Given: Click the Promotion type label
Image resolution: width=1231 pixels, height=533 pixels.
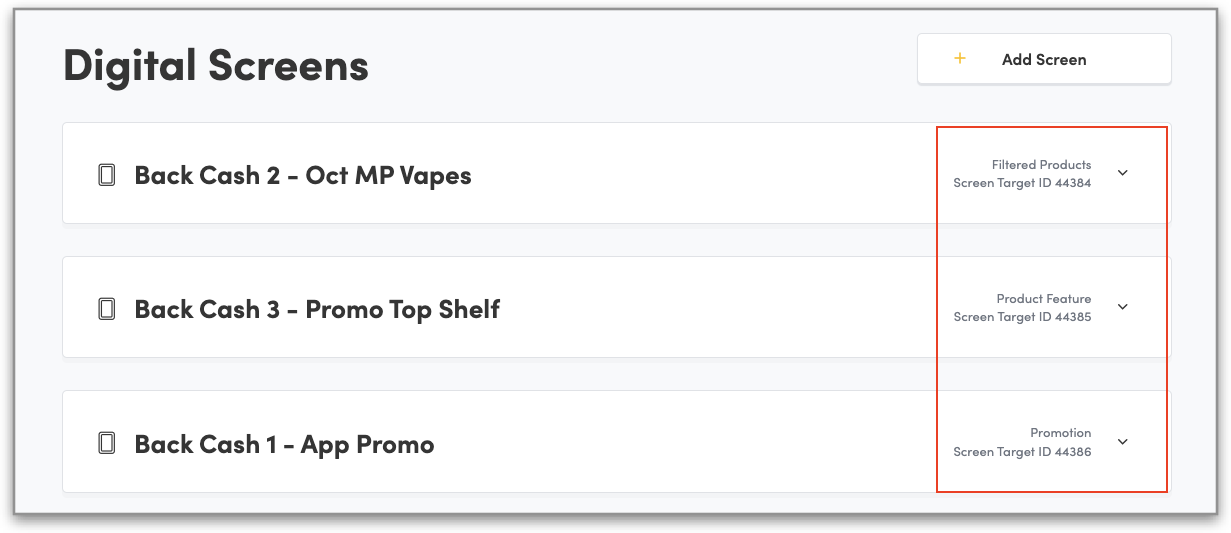Looking at the screenshot, I should pyautogui.click(x=1060, y=433).
